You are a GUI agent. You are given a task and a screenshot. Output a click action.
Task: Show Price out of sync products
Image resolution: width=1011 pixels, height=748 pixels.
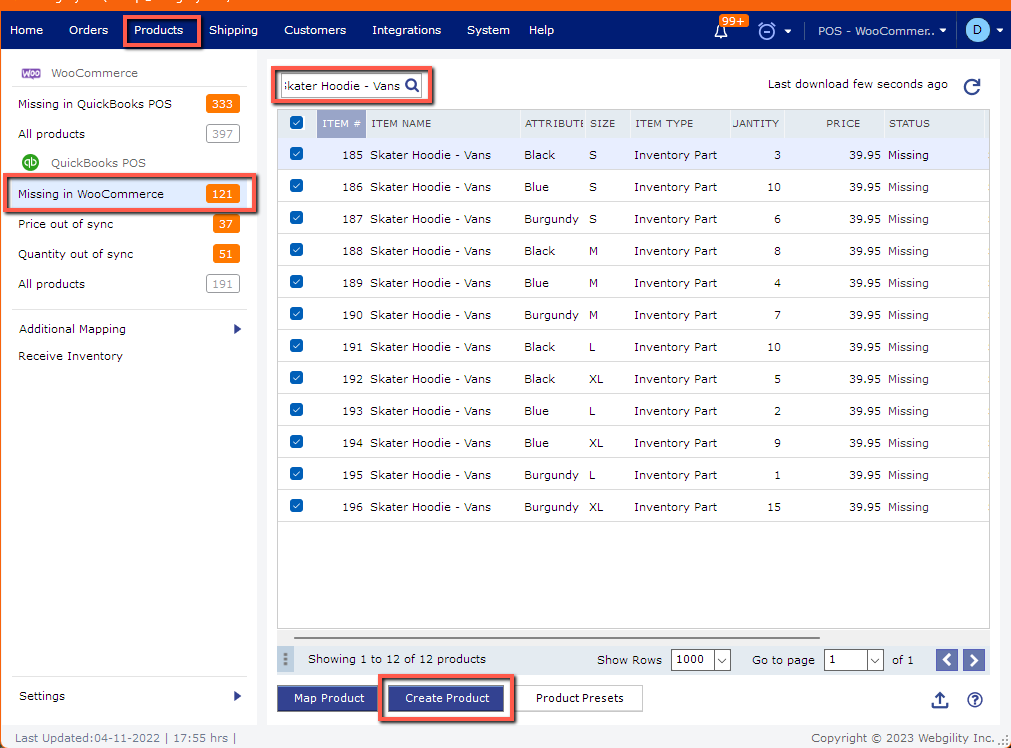pos(129,224)
